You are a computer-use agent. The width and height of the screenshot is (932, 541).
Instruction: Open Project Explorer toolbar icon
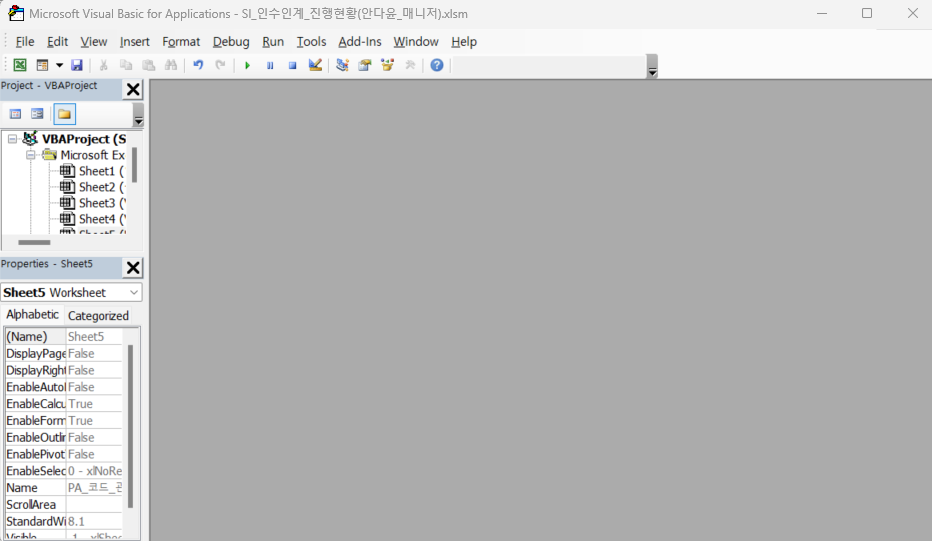[342, 65]
